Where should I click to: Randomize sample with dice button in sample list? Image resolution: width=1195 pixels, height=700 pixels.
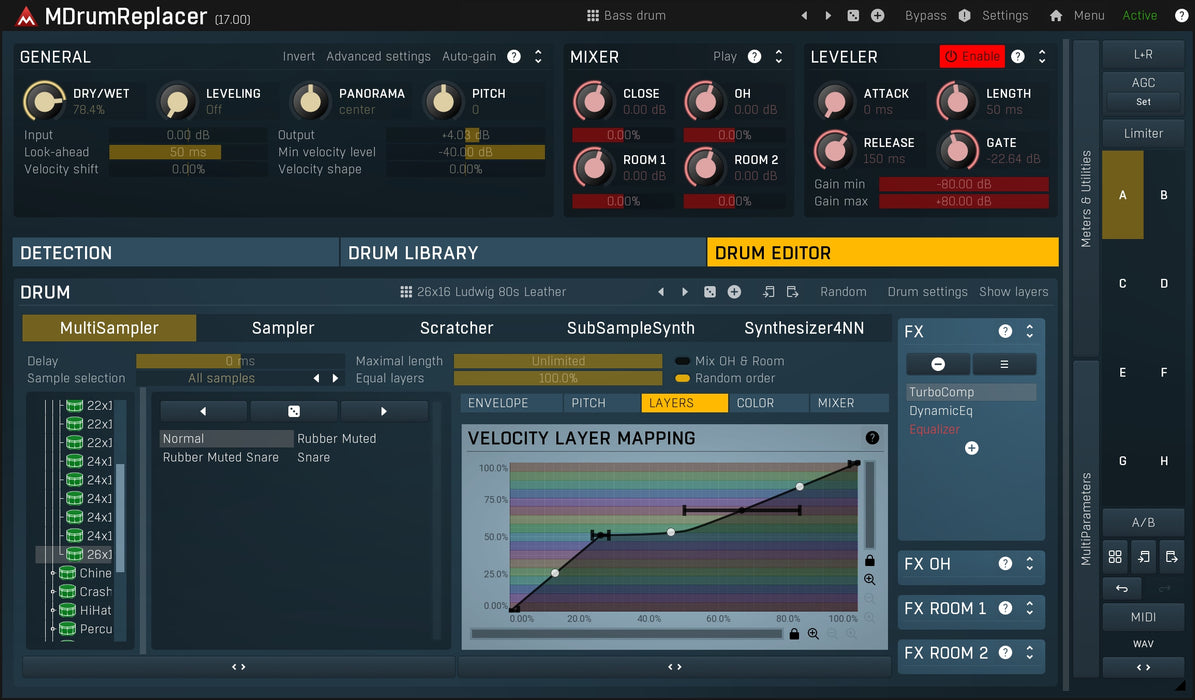(x=294, y=411)
